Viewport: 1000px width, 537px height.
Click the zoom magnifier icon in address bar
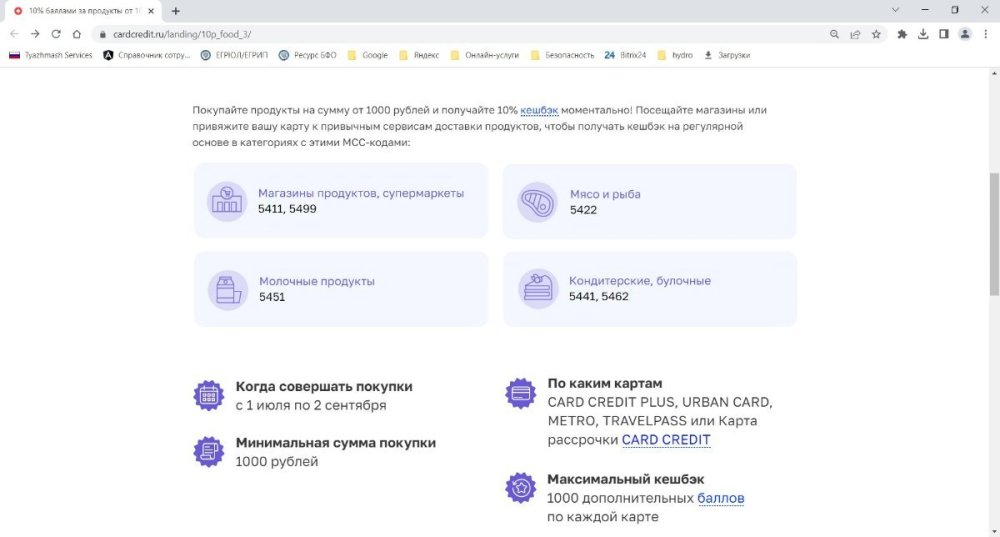click(834, 33)
